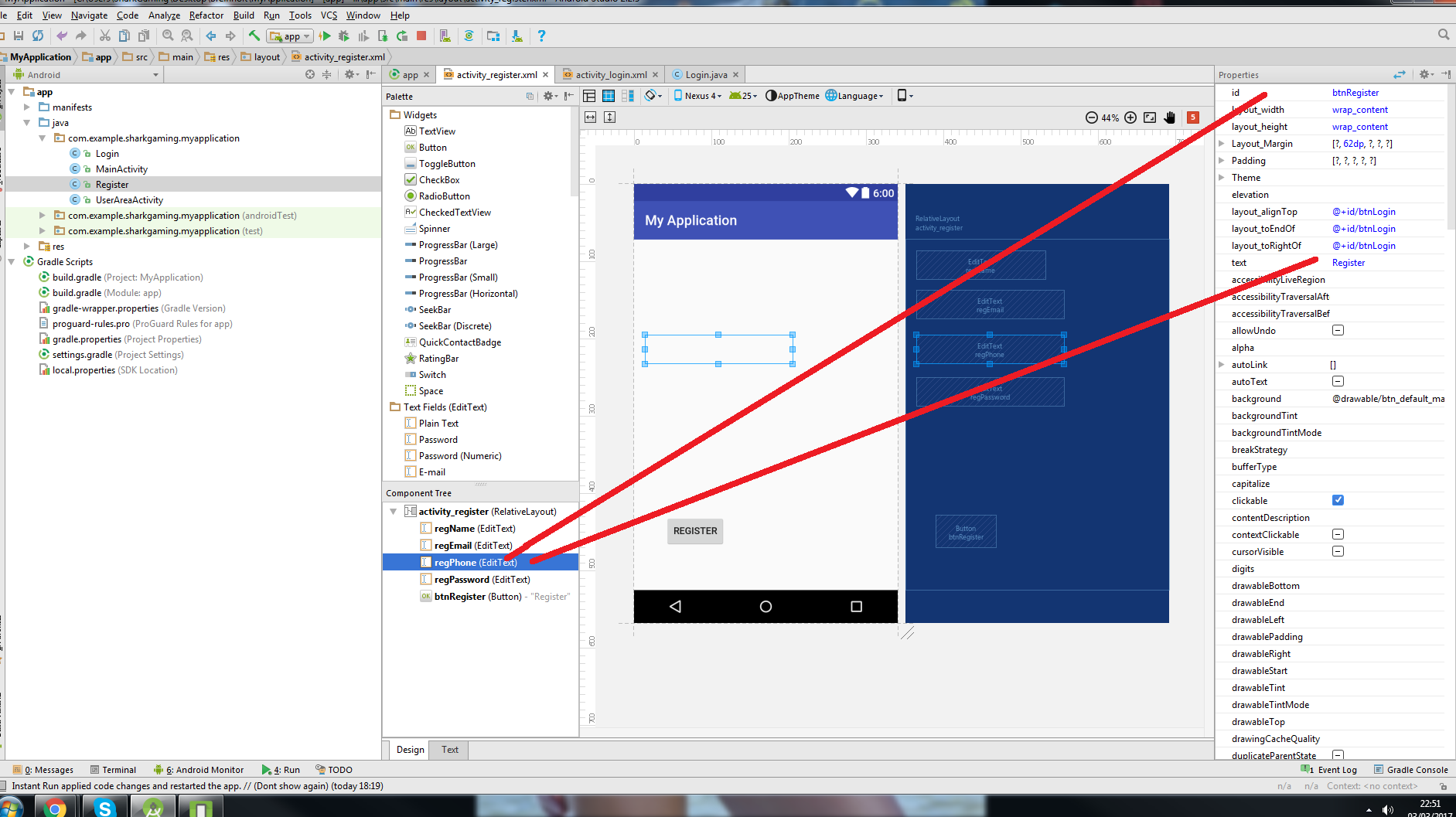Toggle the allowUndo checkbox
Image resolution: width=1456 pixels, height=817 pixels.
1338,330
